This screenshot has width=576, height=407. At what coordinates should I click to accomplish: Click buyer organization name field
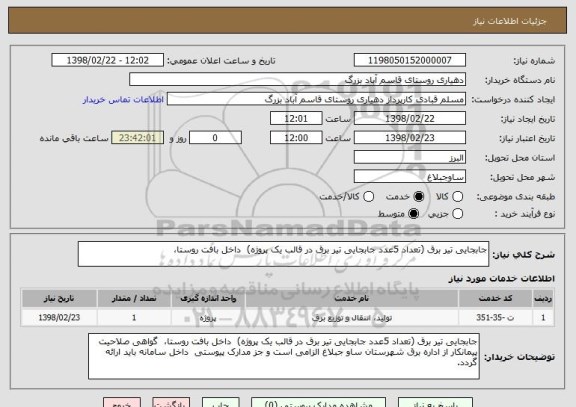(298, 80)
